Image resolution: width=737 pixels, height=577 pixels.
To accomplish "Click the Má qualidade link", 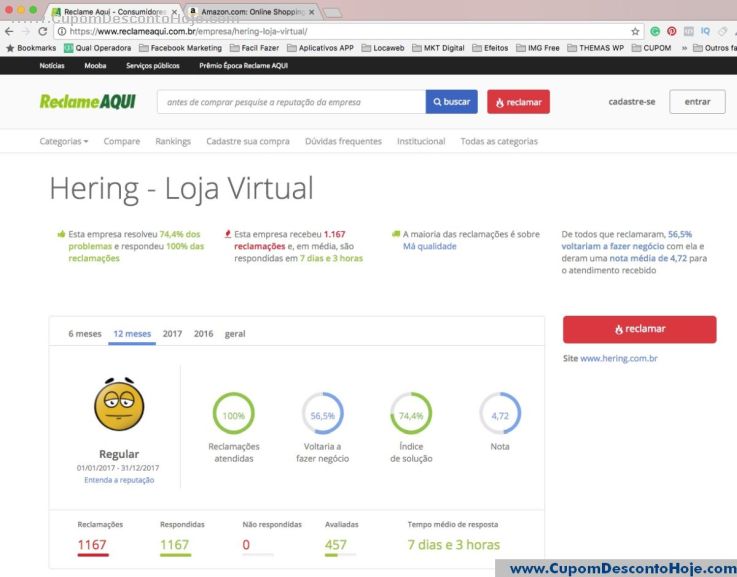I will pos(430,246).
